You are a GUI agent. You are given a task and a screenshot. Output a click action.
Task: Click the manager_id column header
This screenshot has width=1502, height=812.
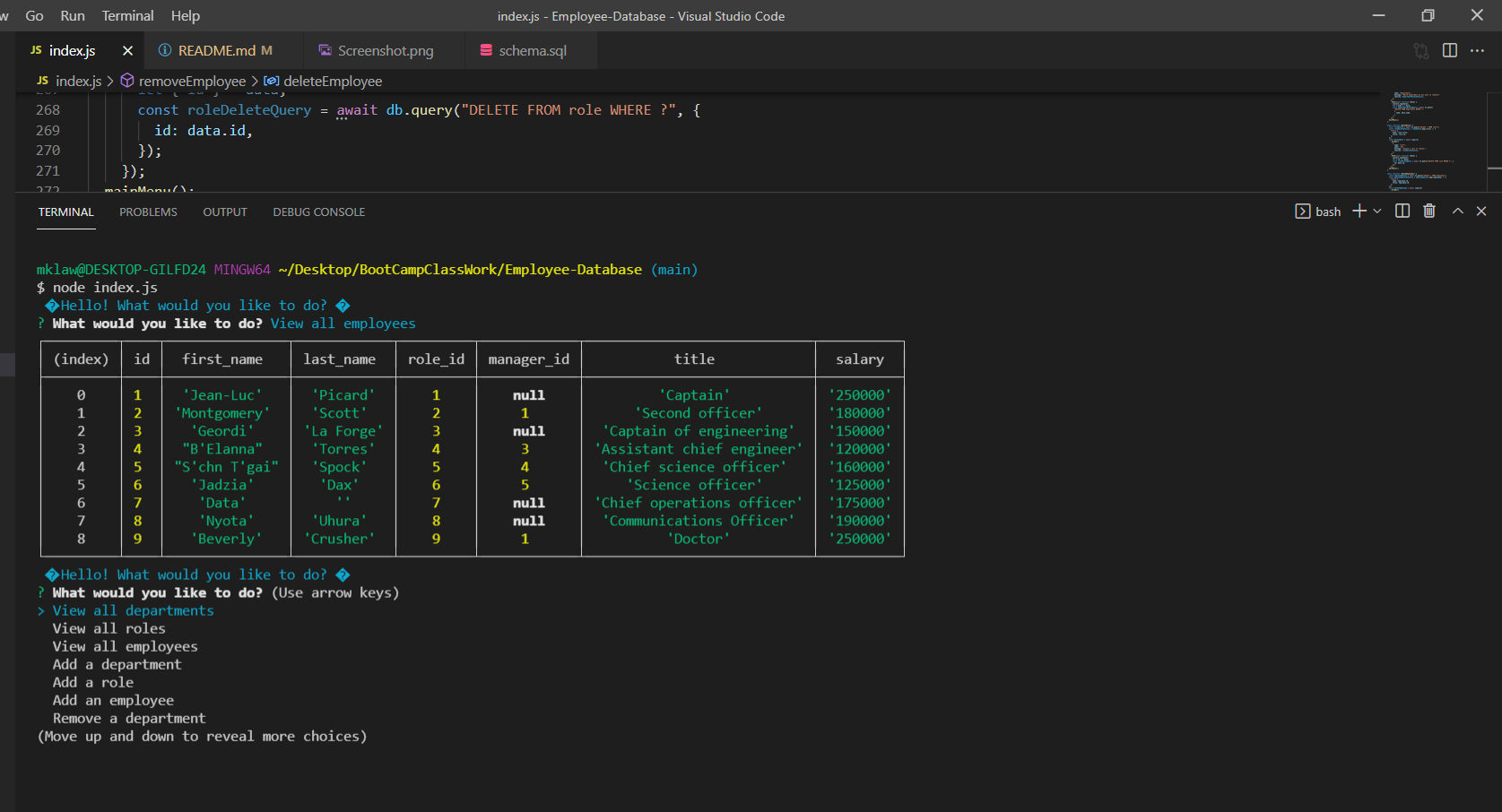528,359
